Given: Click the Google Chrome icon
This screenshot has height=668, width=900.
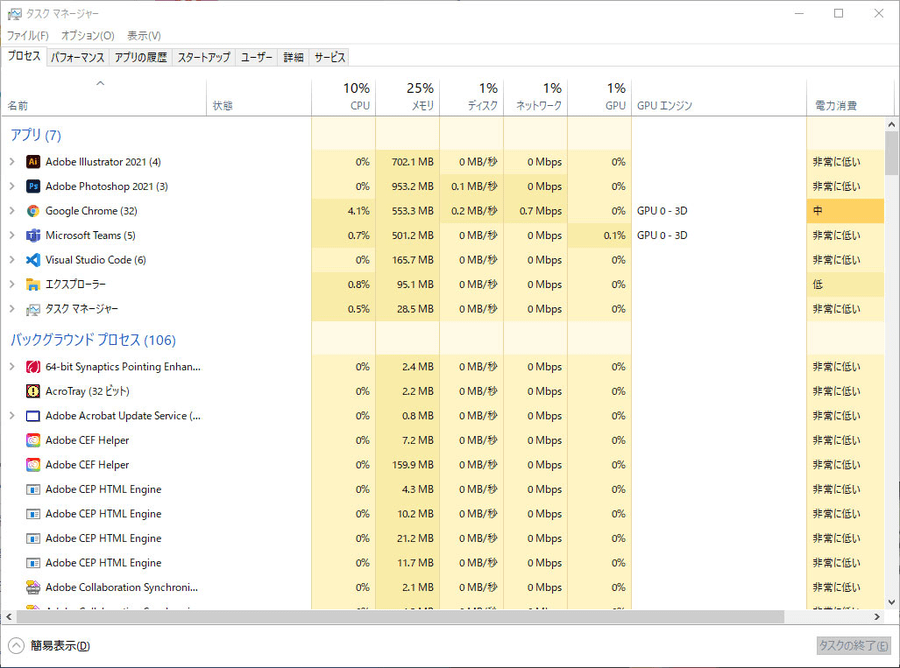Looking at the screenshot, I should coord(33,211).
